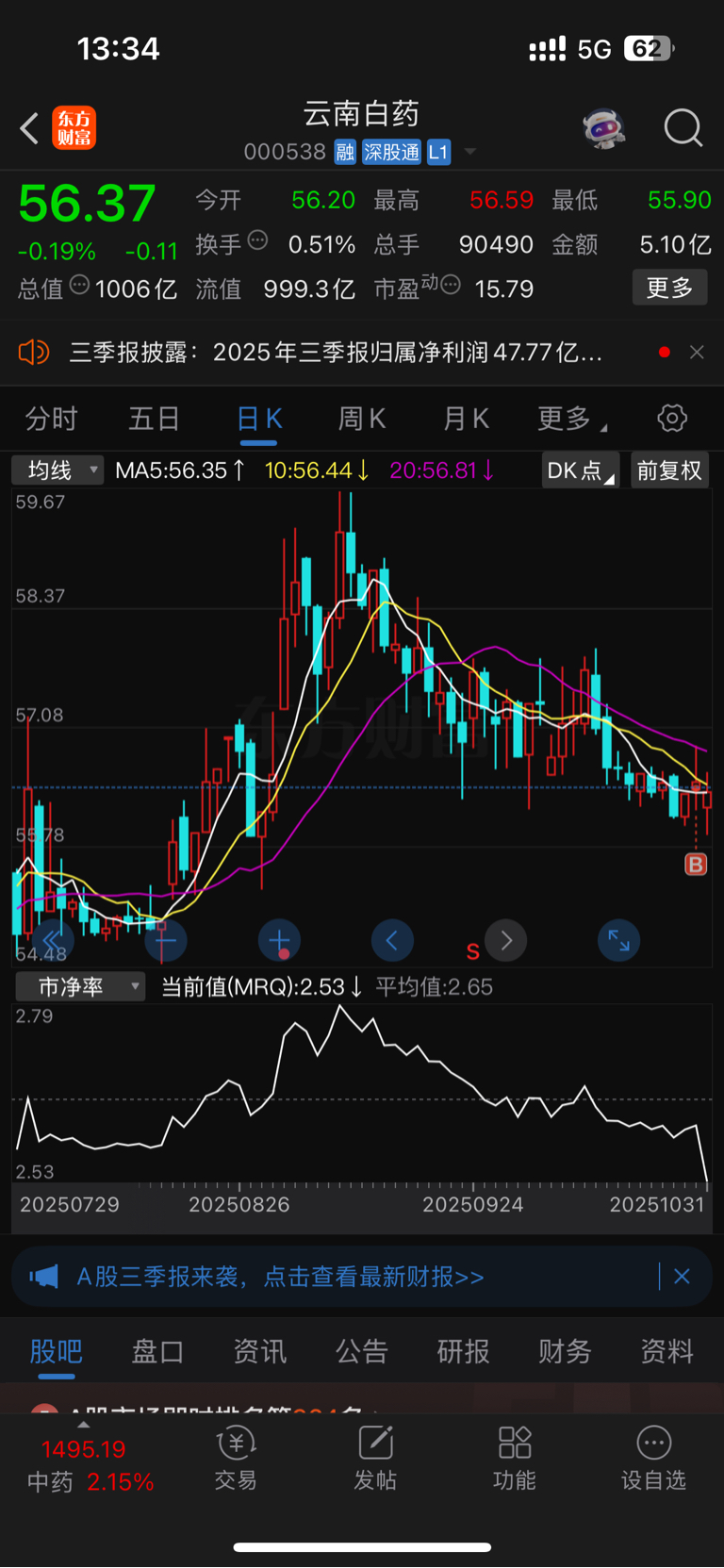Tap the current price 56.37

pos(87,204)
